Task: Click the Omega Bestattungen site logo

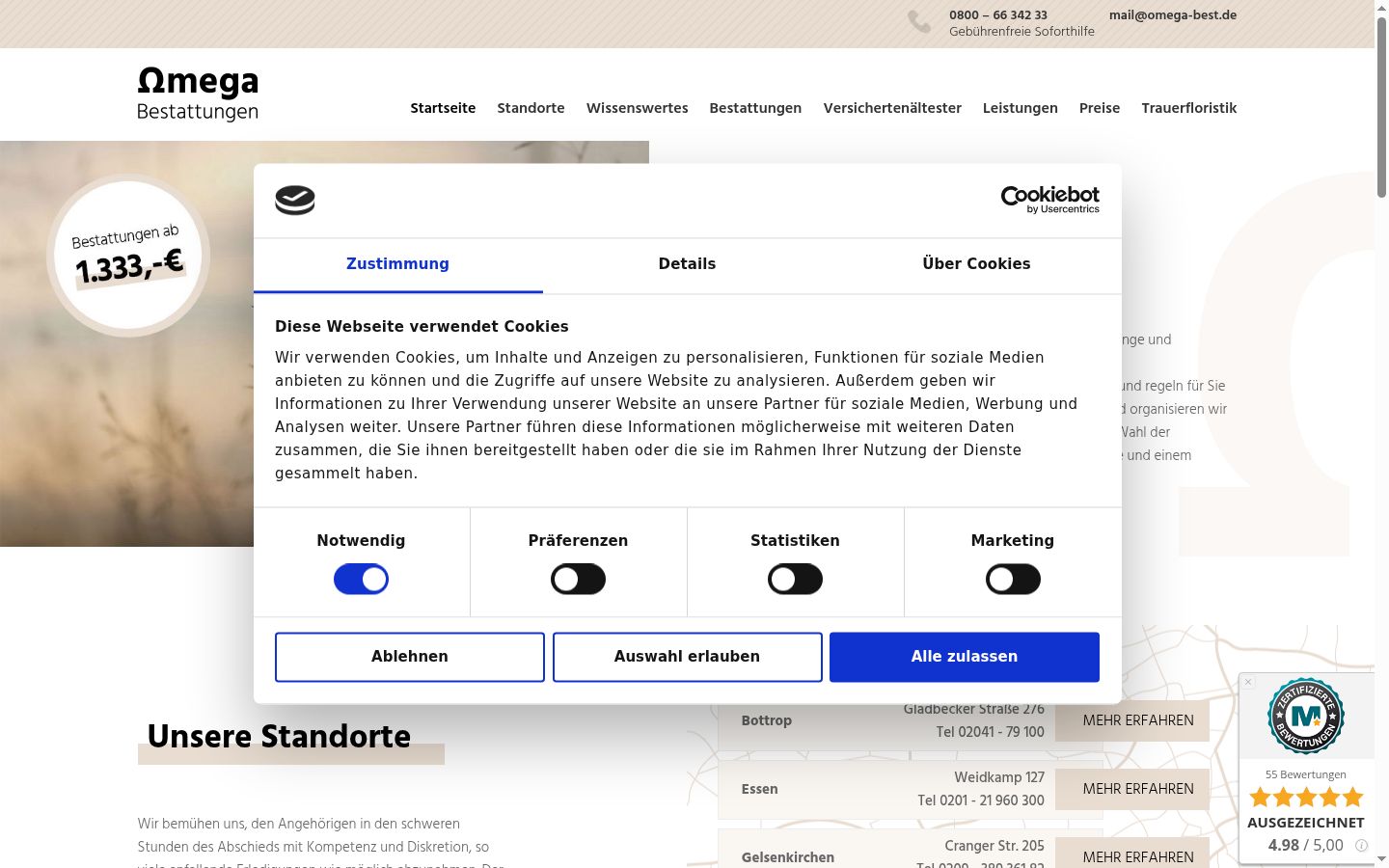Action: (x=198, y=95)
